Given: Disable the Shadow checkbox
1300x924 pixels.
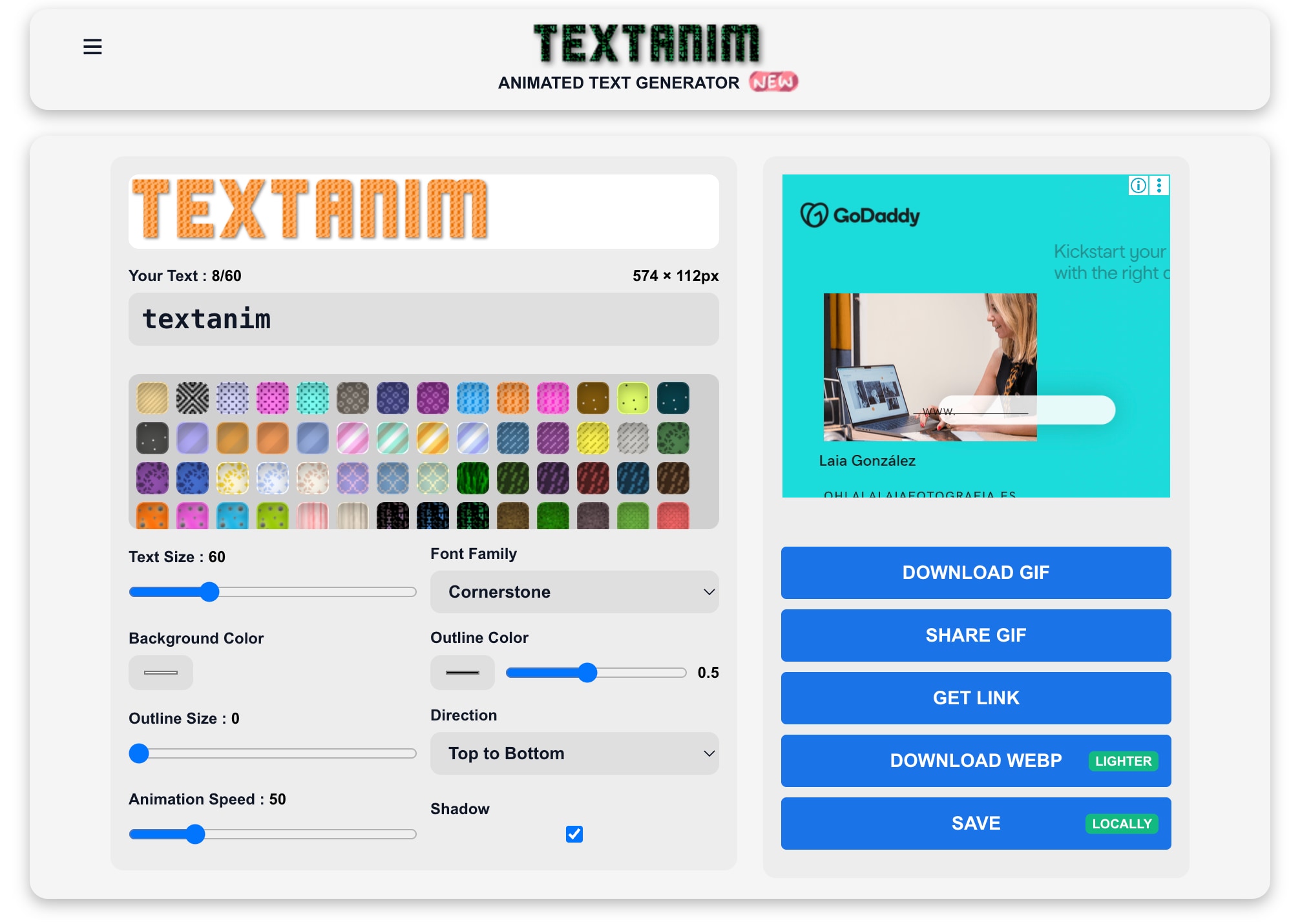Looking at the screenshot, I should click(574, 835).
